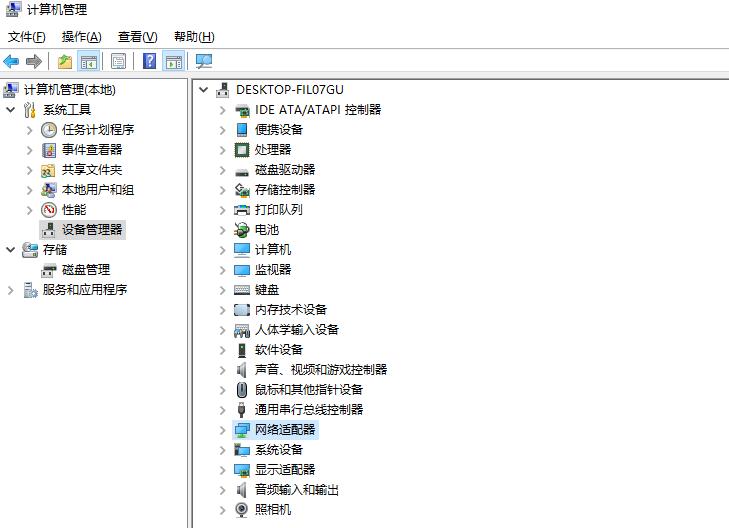Click the 本地用户和组 icon
Screen dimensions: 729x528
(x=49, y=190)
